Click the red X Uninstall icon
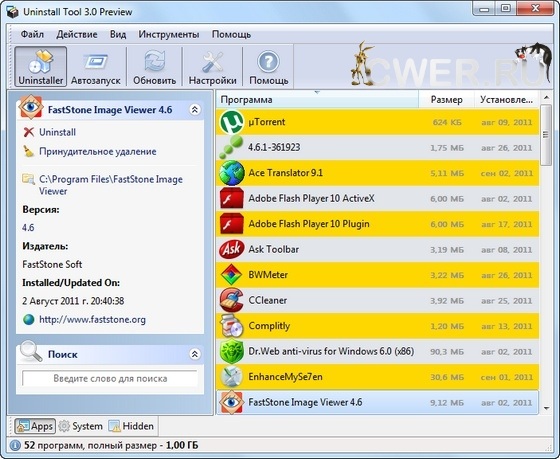 point(29,132)
